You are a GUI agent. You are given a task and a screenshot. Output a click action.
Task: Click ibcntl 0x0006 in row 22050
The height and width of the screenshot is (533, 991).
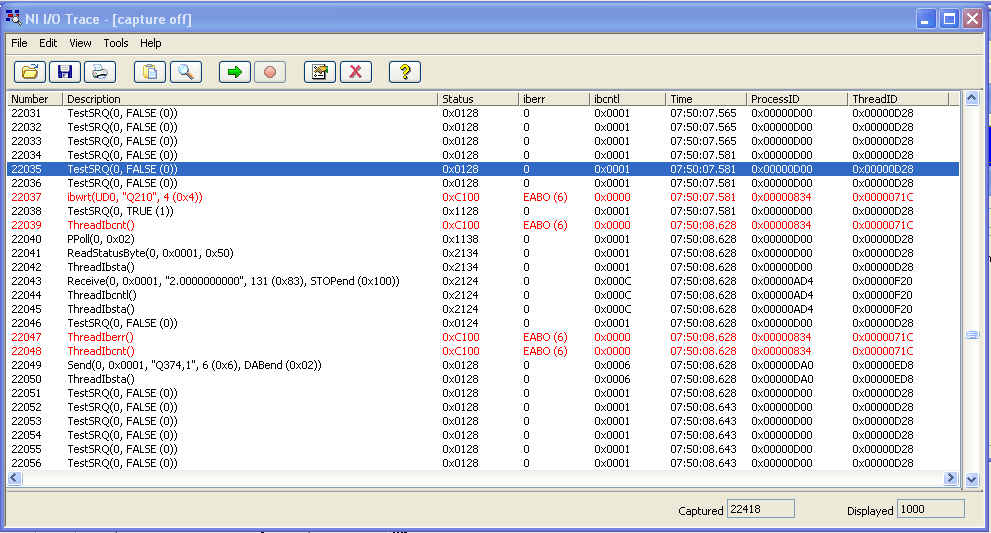[x=612, y=379]
